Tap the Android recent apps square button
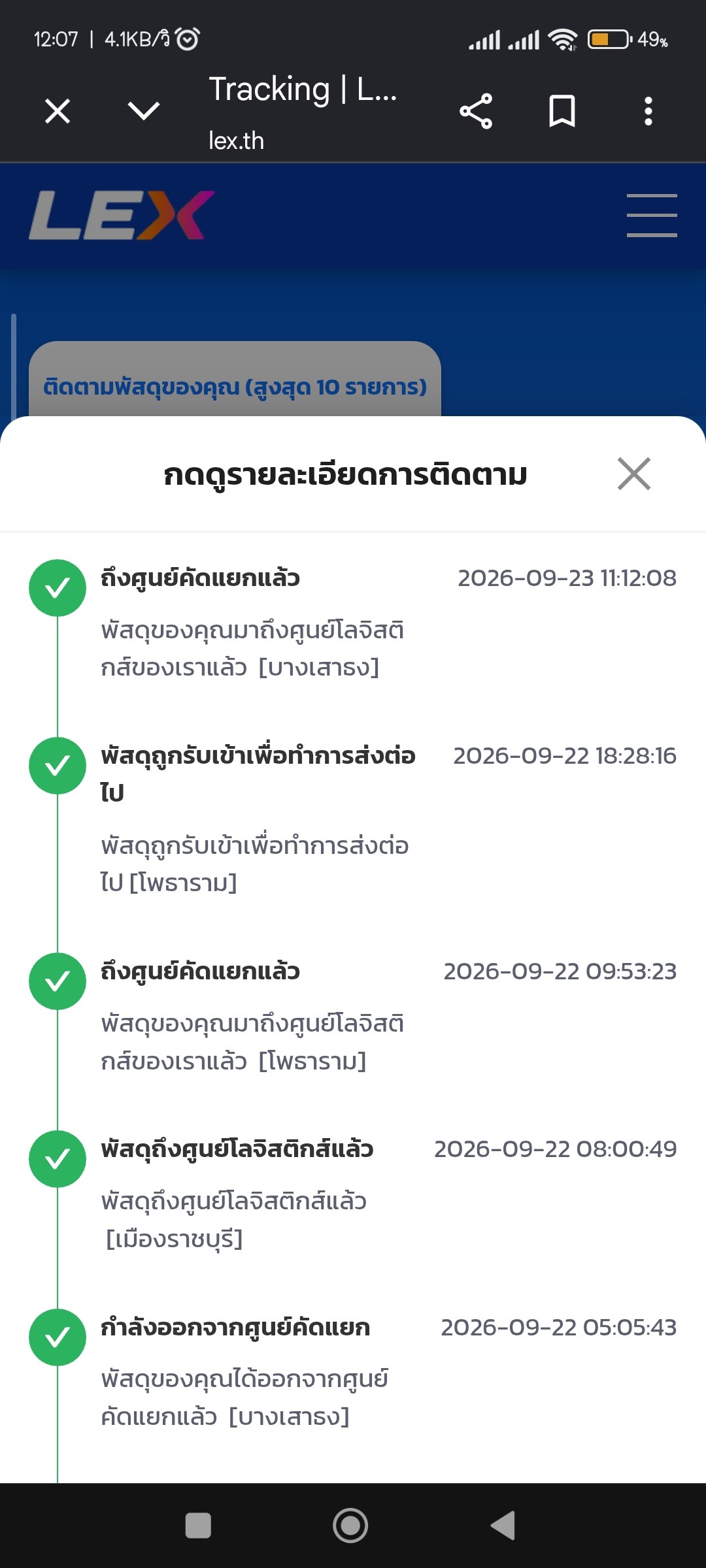This screenshot has width=706, height=1568. coord(198,1526)
